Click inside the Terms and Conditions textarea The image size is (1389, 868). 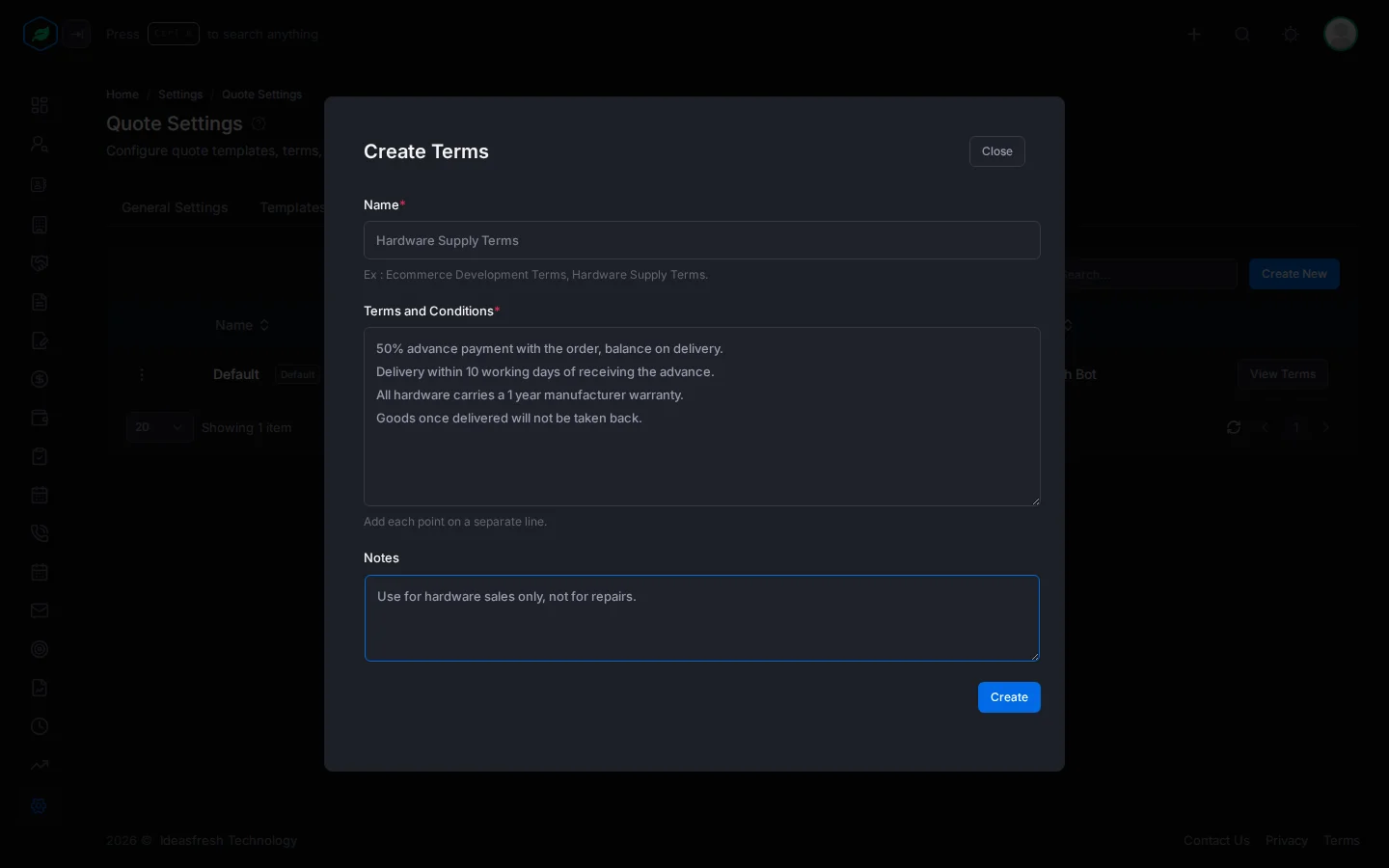point(701,417)
